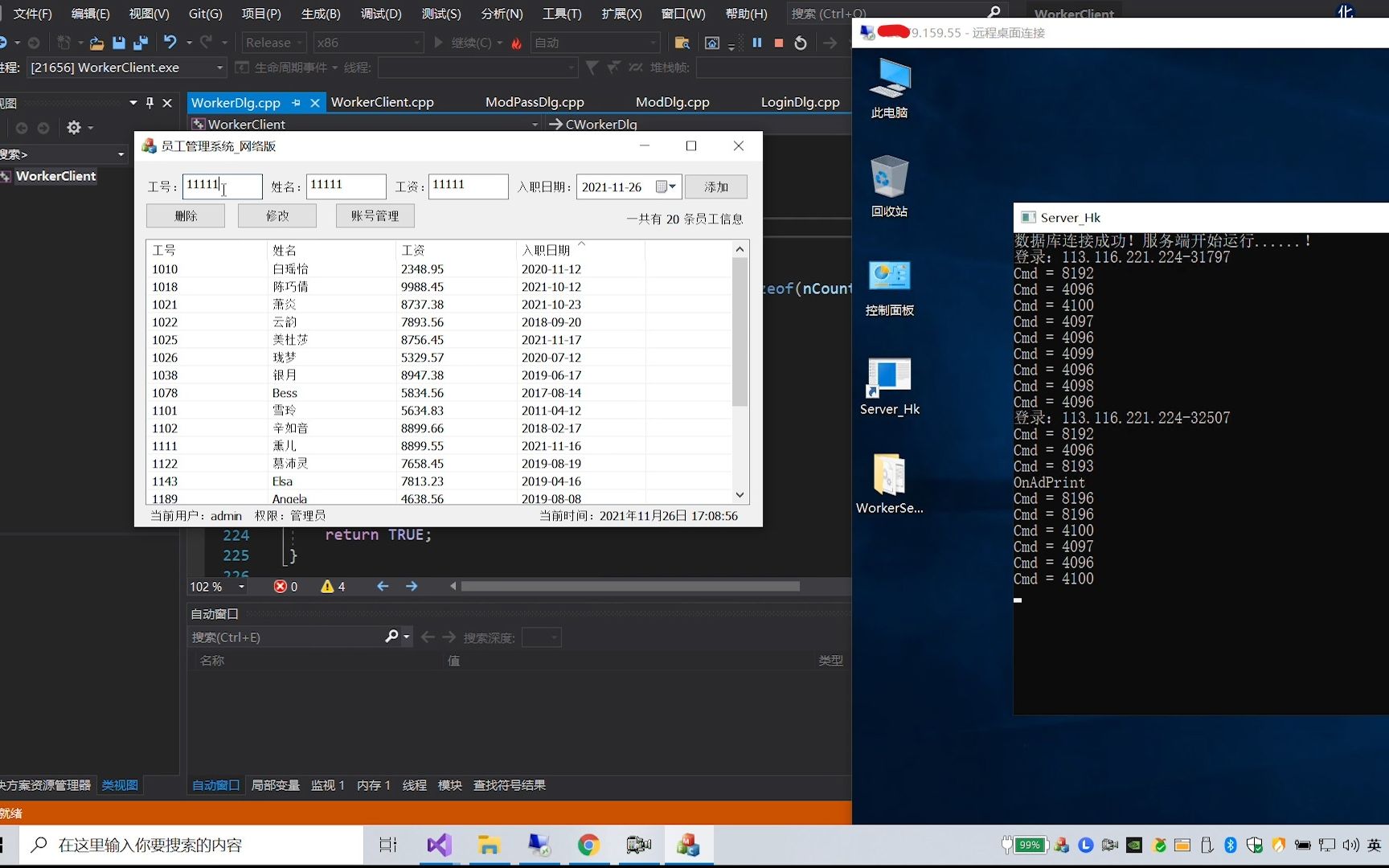
Task: Click the Undo icon in the toolbar
Action: (168, 43)
